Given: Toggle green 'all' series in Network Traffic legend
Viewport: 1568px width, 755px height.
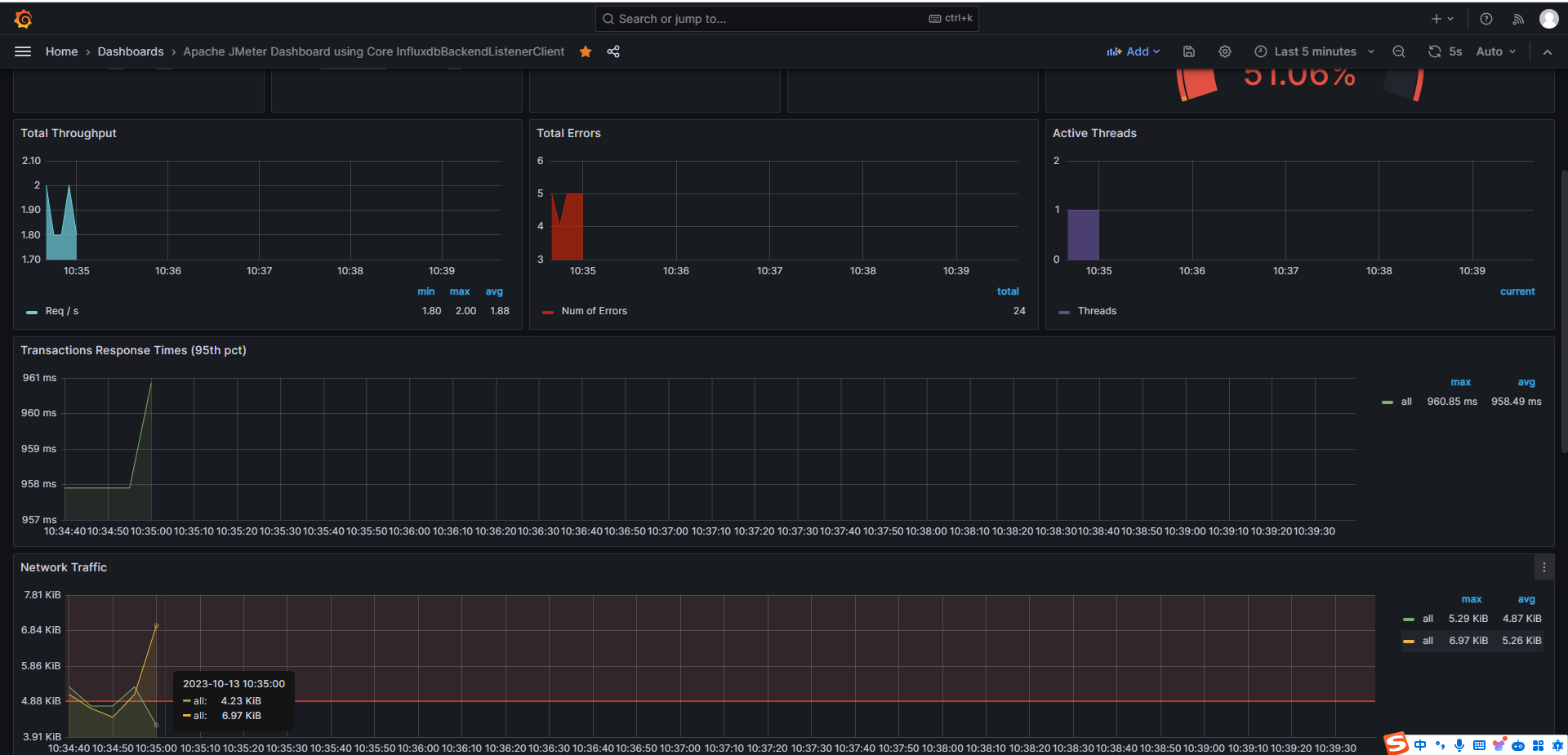Looking at the screenshot, I should tap(1428, 619).
